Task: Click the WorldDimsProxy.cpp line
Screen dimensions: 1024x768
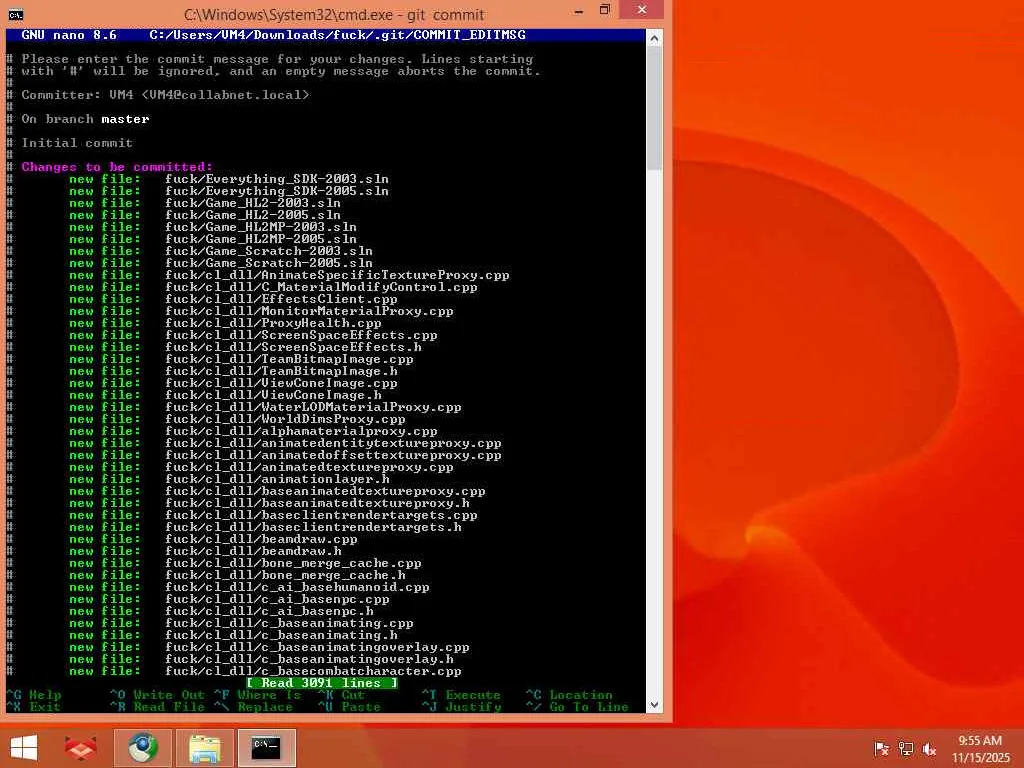Action: 285,419
